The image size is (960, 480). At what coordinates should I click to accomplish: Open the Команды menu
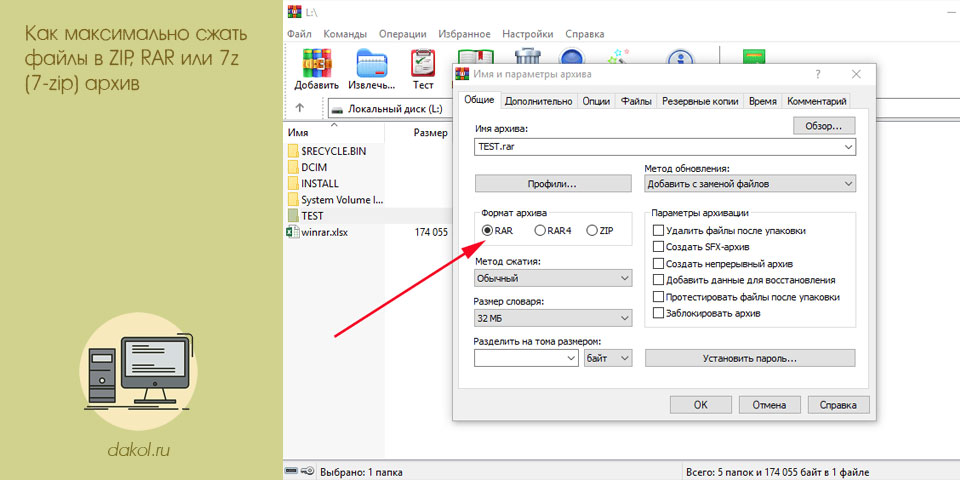345,34
